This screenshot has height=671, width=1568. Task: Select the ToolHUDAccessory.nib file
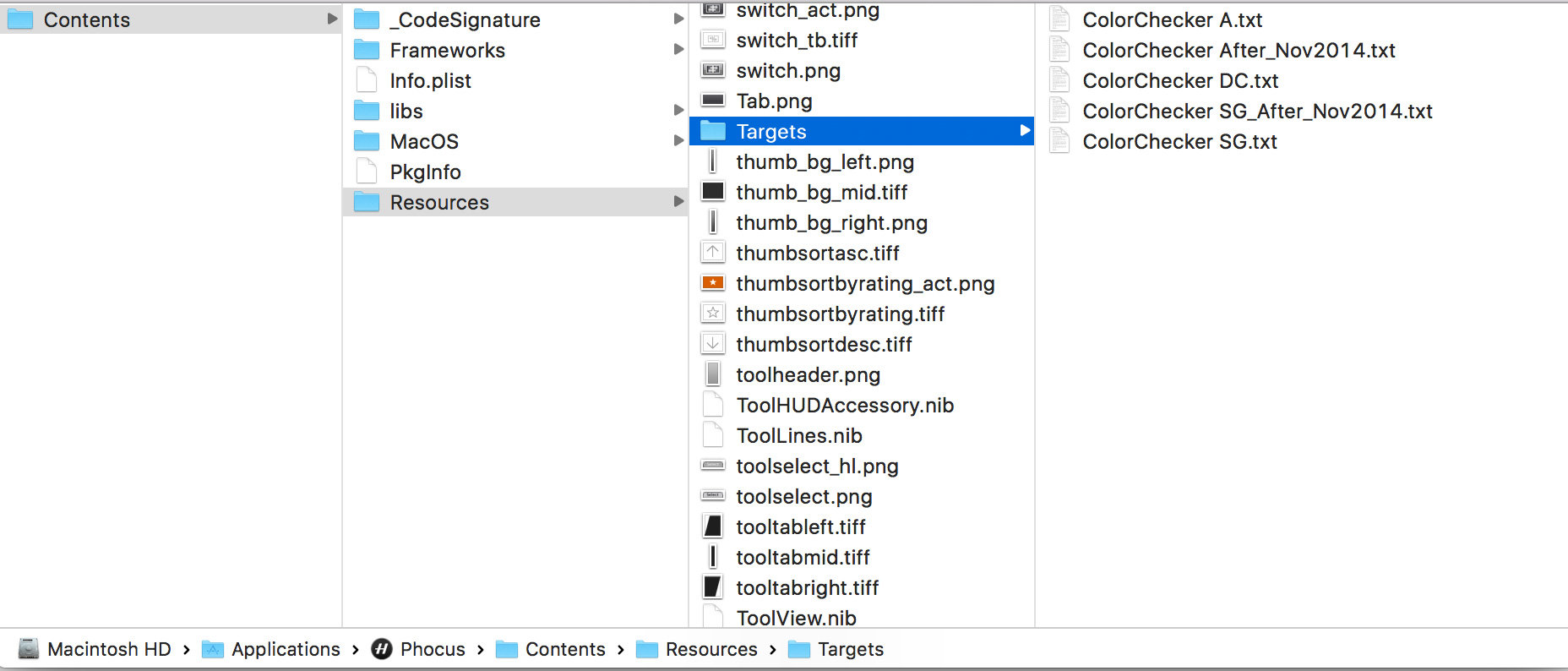[x=844, y=405]
